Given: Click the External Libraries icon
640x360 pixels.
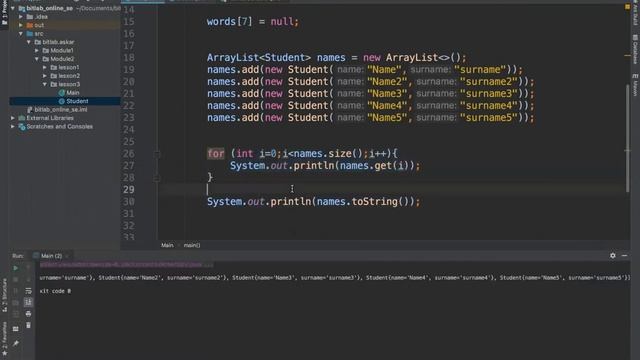Looking at the screenshot, I should [x=22, y=118].
